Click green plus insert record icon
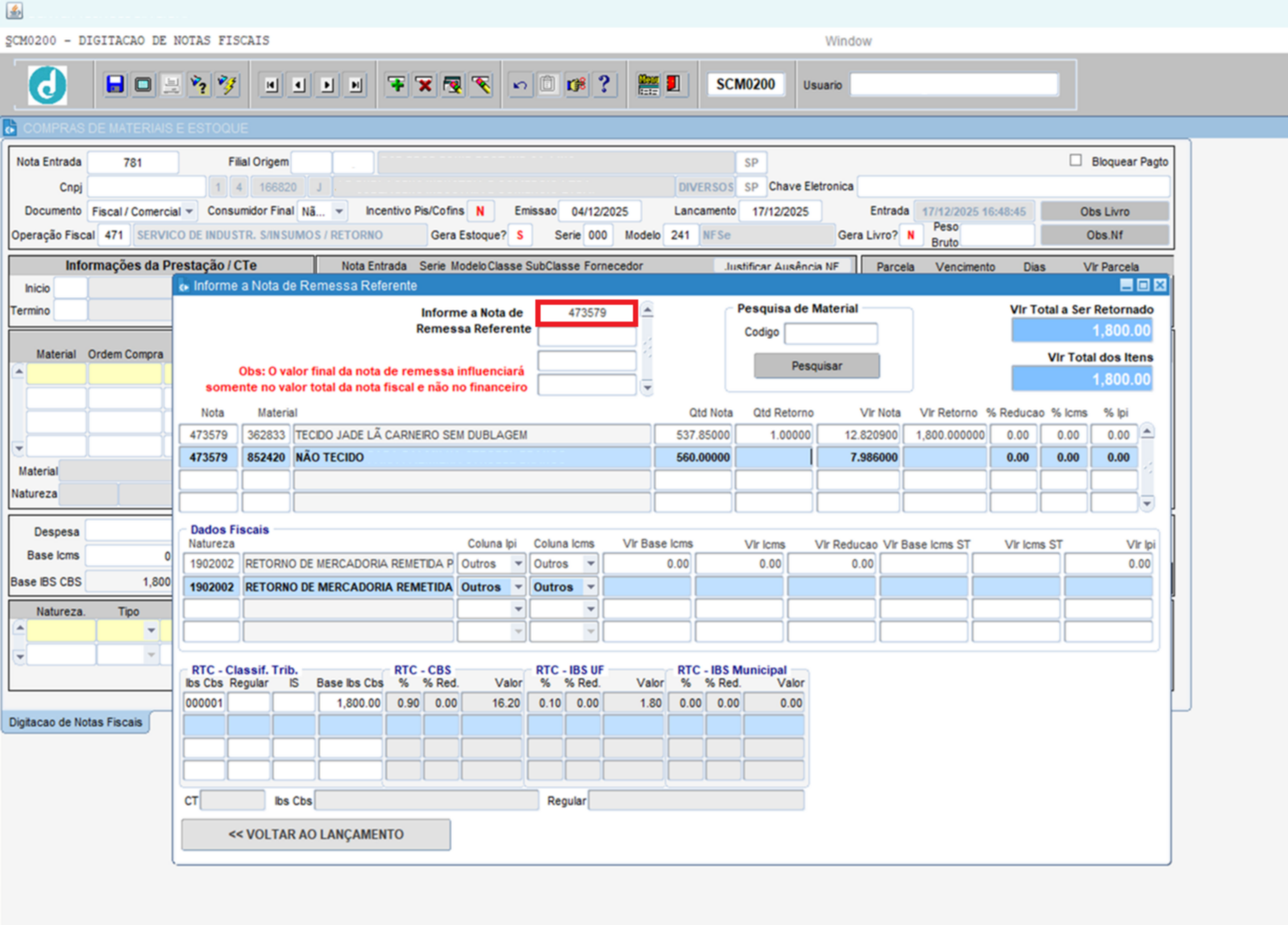The image size is (1288, 925). (x=396, y=85)
